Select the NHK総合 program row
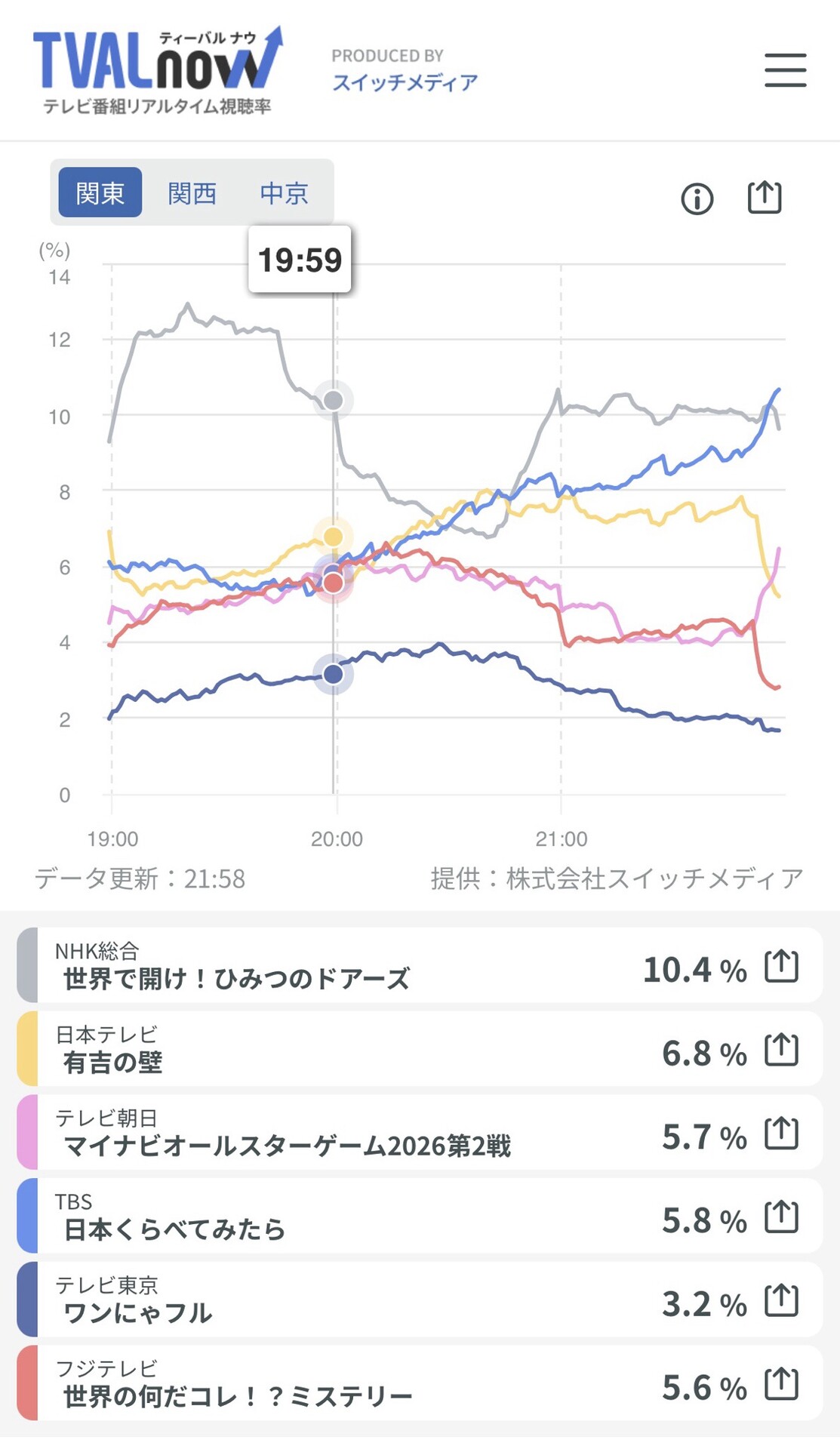Image resolution: width=840 pixels, height=1449 pixels. [420, 965]
